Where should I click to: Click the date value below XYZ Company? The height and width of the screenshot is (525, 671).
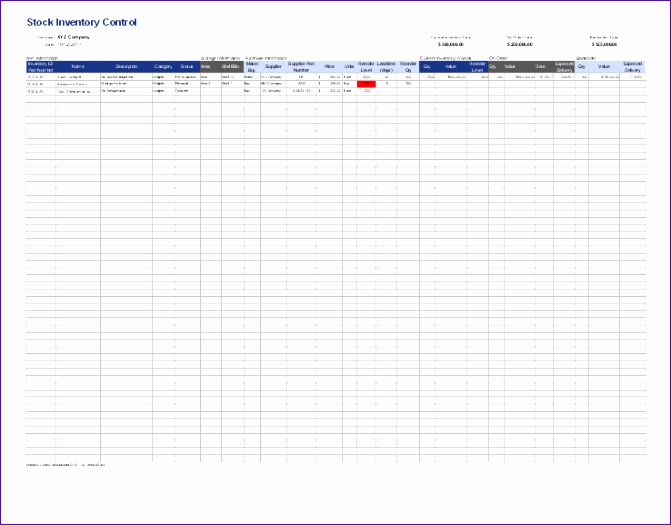69,44
